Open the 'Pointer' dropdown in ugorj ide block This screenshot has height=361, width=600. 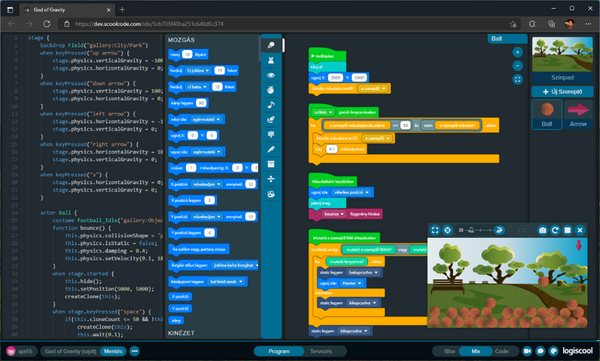click(351, 283)
